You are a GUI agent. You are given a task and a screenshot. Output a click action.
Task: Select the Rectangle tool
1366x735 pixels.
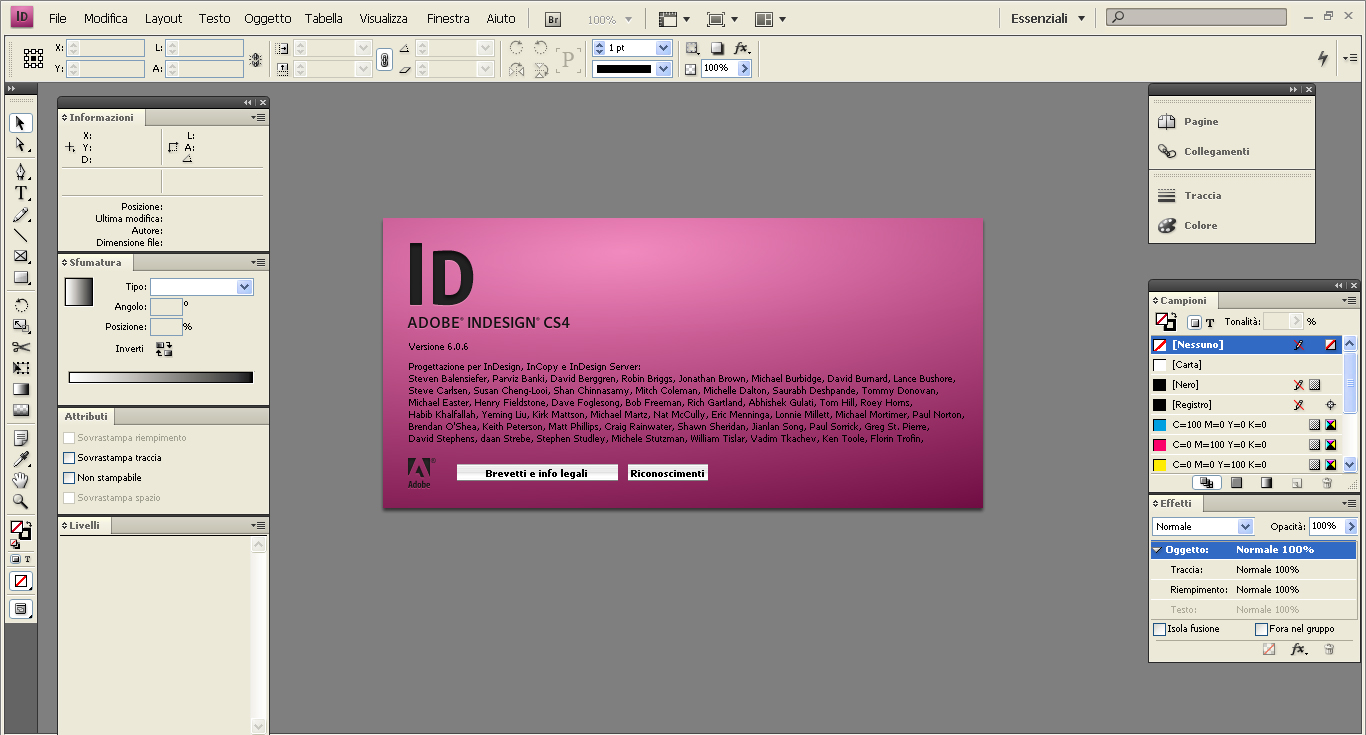click(x=21, y=278)
